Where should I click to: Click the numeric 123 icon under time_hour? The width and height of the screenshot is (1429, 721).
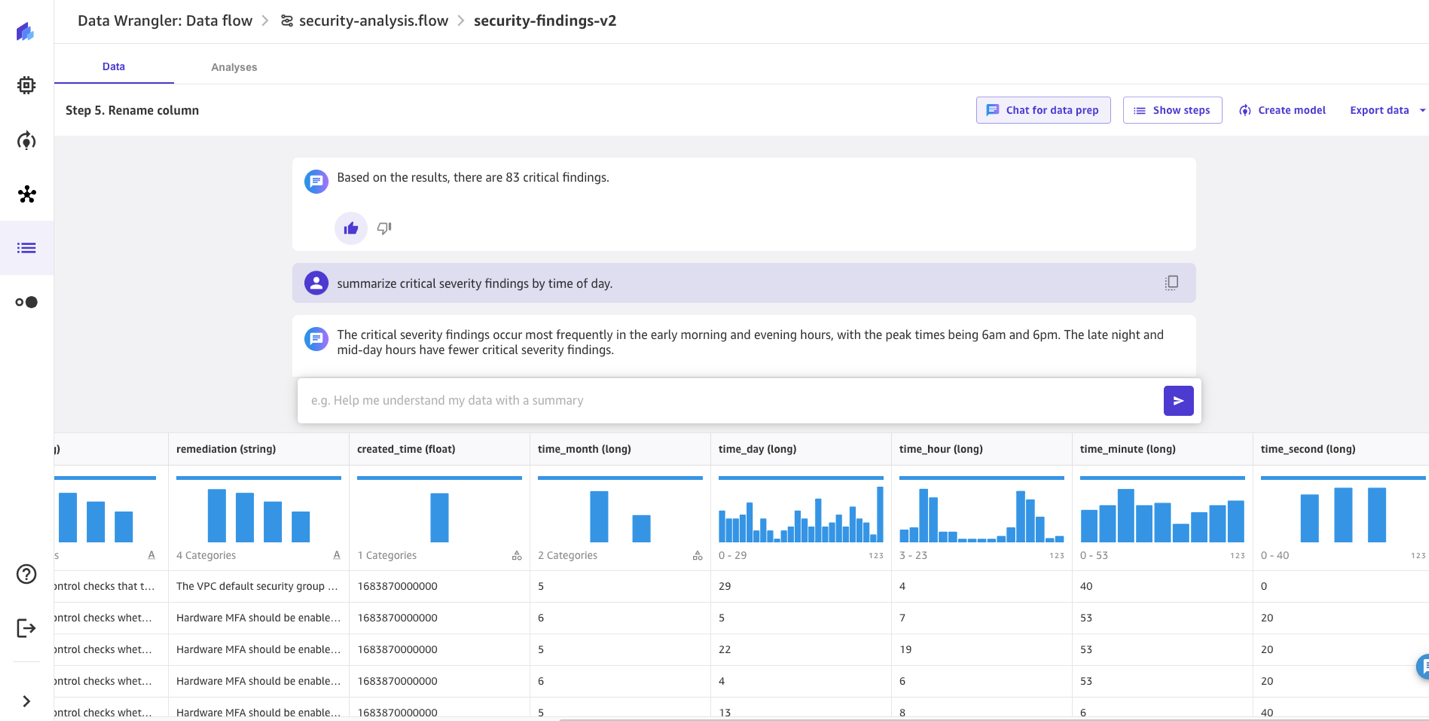[x=1057, y=556]
